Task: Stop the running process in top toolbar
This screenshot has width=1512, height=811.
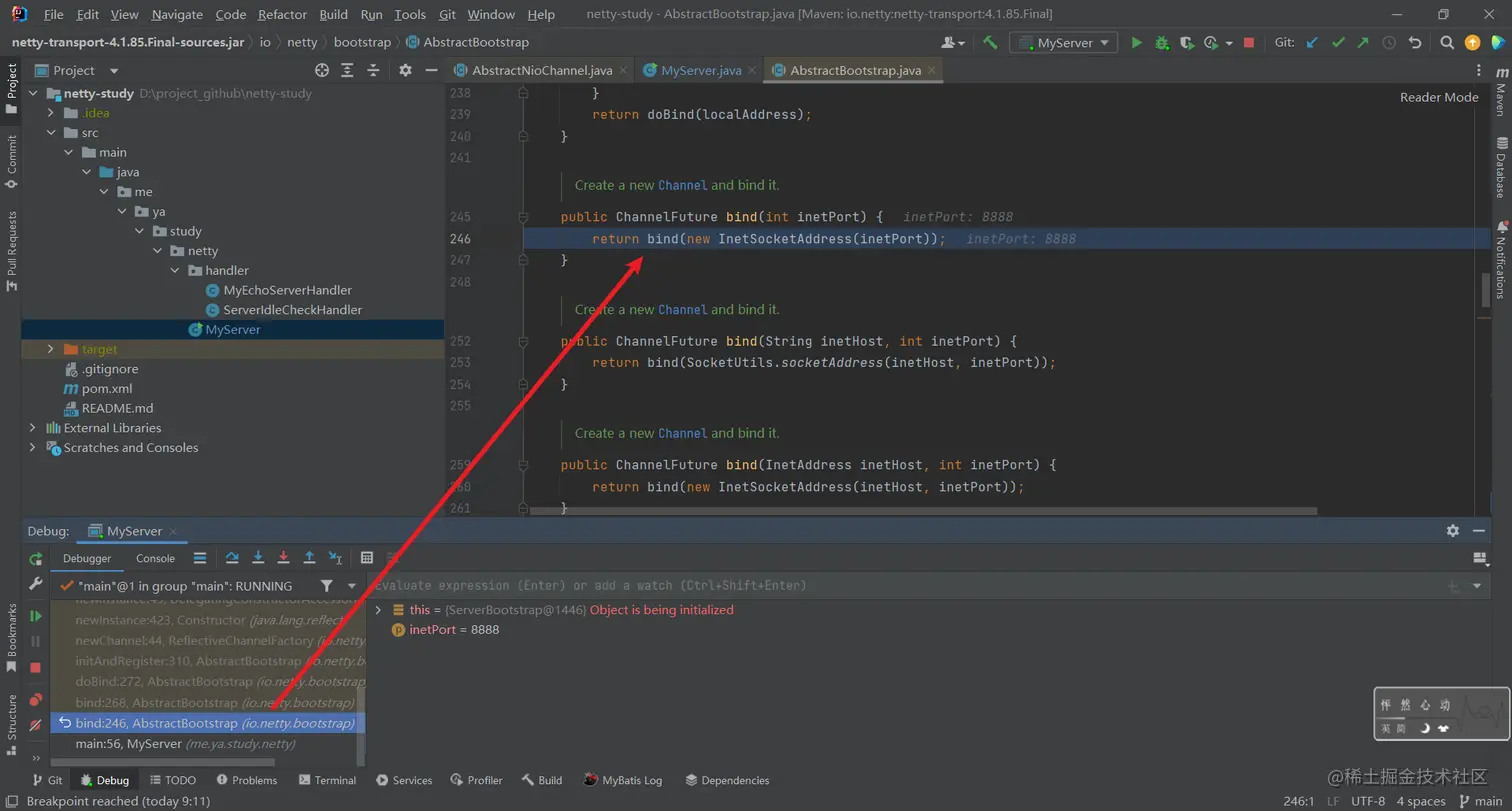Action: click(1249, 43)
